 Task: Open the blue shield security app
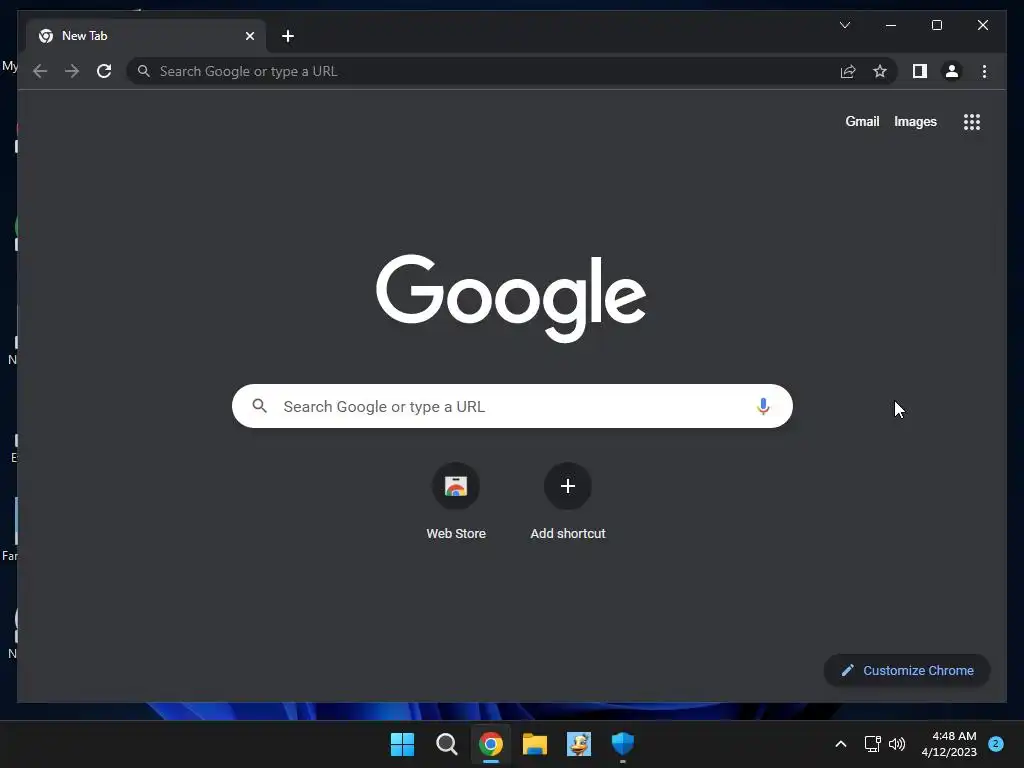pyautogui.click(x=623, y=744)
